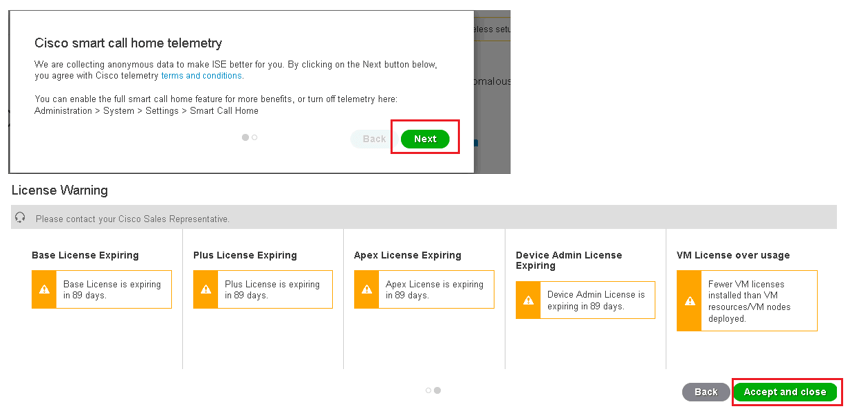
Task: Click the VM License over usage heading
Action: click(733, 255)
